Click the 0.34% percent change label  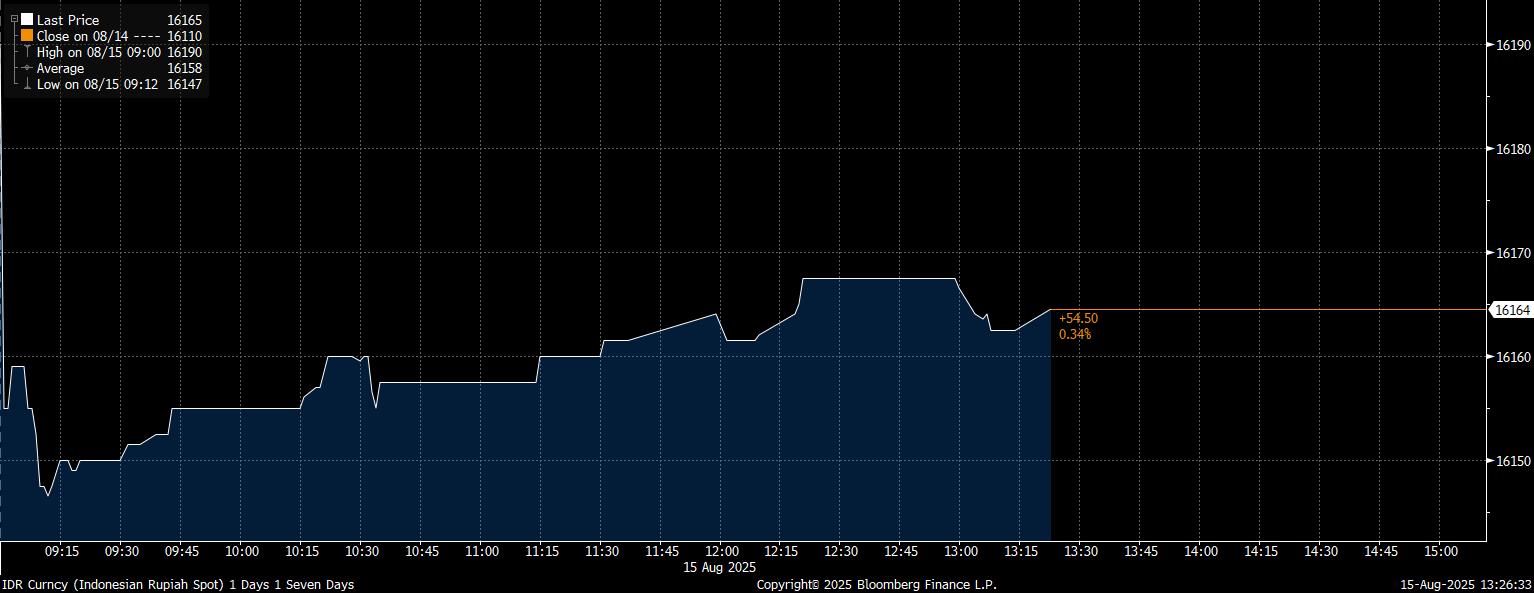coord(1075,334)
